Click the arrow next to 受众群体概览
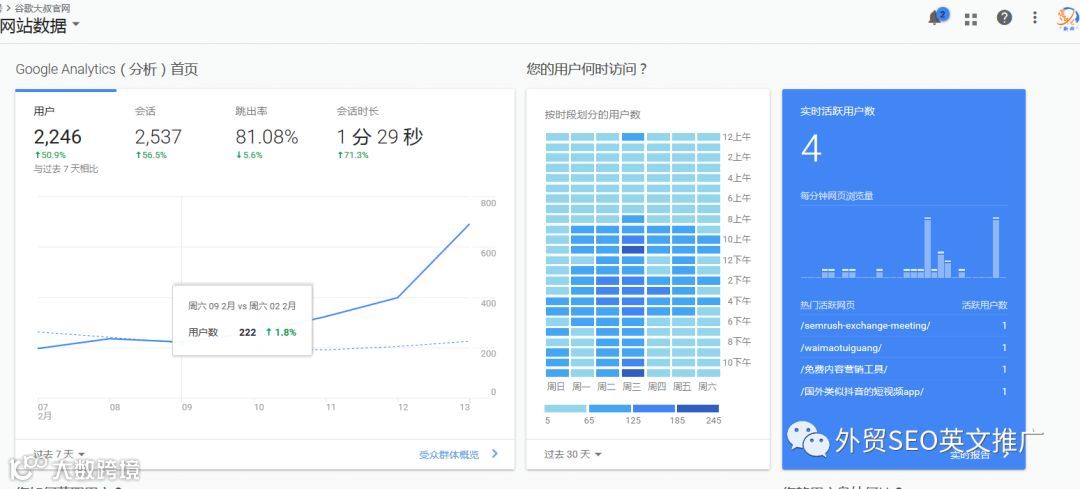The width and height of the screenshot is (1080, 489). tap(495, 454)
